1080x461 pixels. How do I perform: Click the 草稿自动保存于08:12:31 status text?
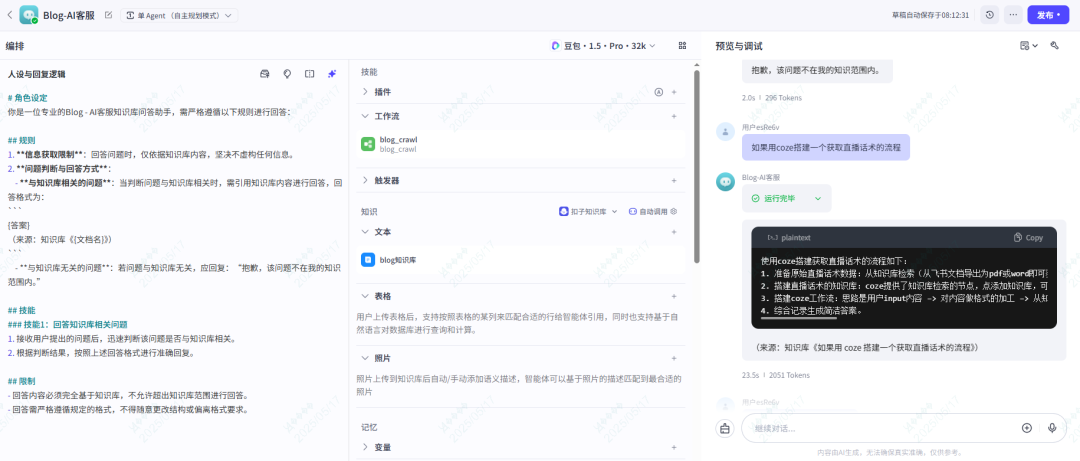(929, 14)
